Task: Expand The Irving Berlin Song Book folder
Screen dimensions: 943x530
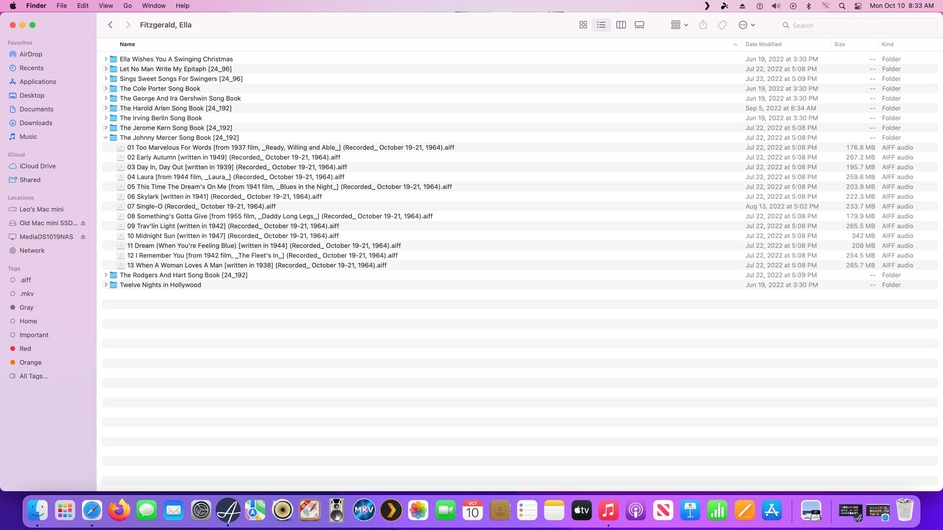Action: point(106,118)
